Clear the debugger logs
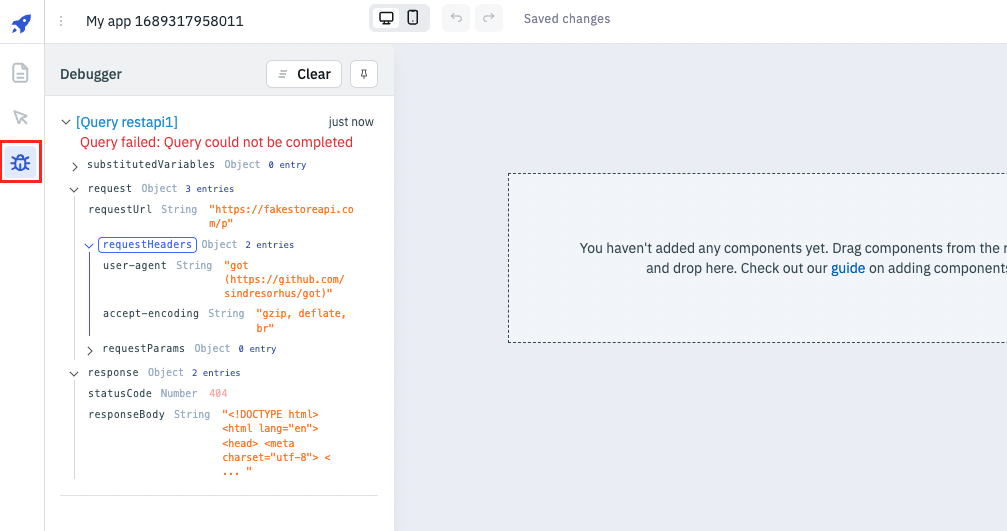This screenshot has height=531, width=1007. [x=304, y=74]
